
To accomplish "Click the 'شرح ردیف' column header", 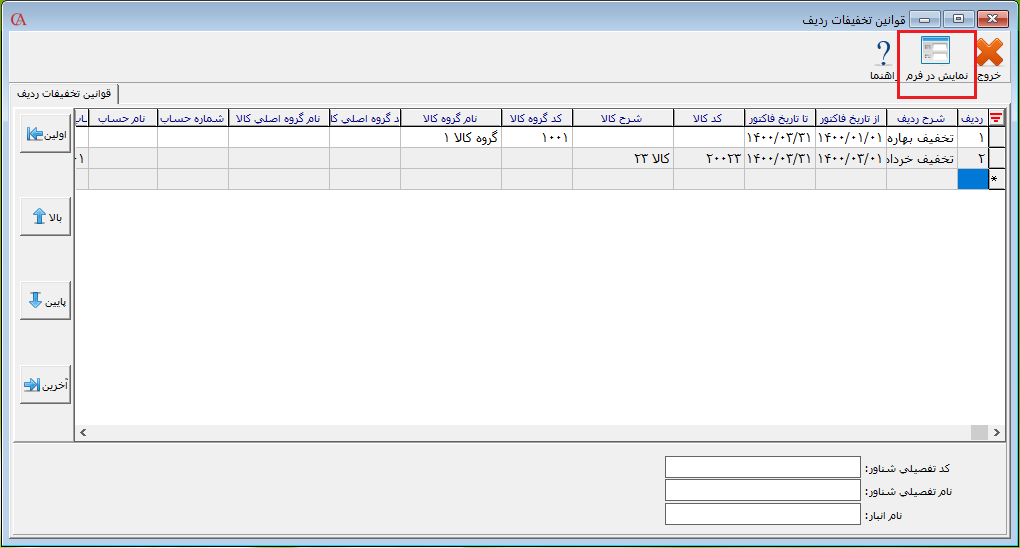I will point(921,118).
